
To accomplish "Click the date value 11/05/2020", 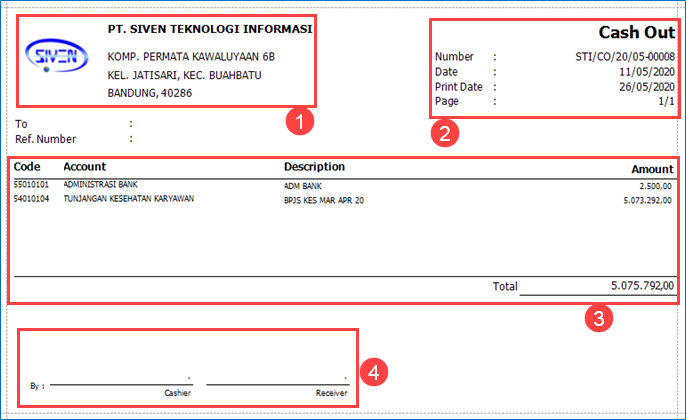I will [x=647, y=72].
